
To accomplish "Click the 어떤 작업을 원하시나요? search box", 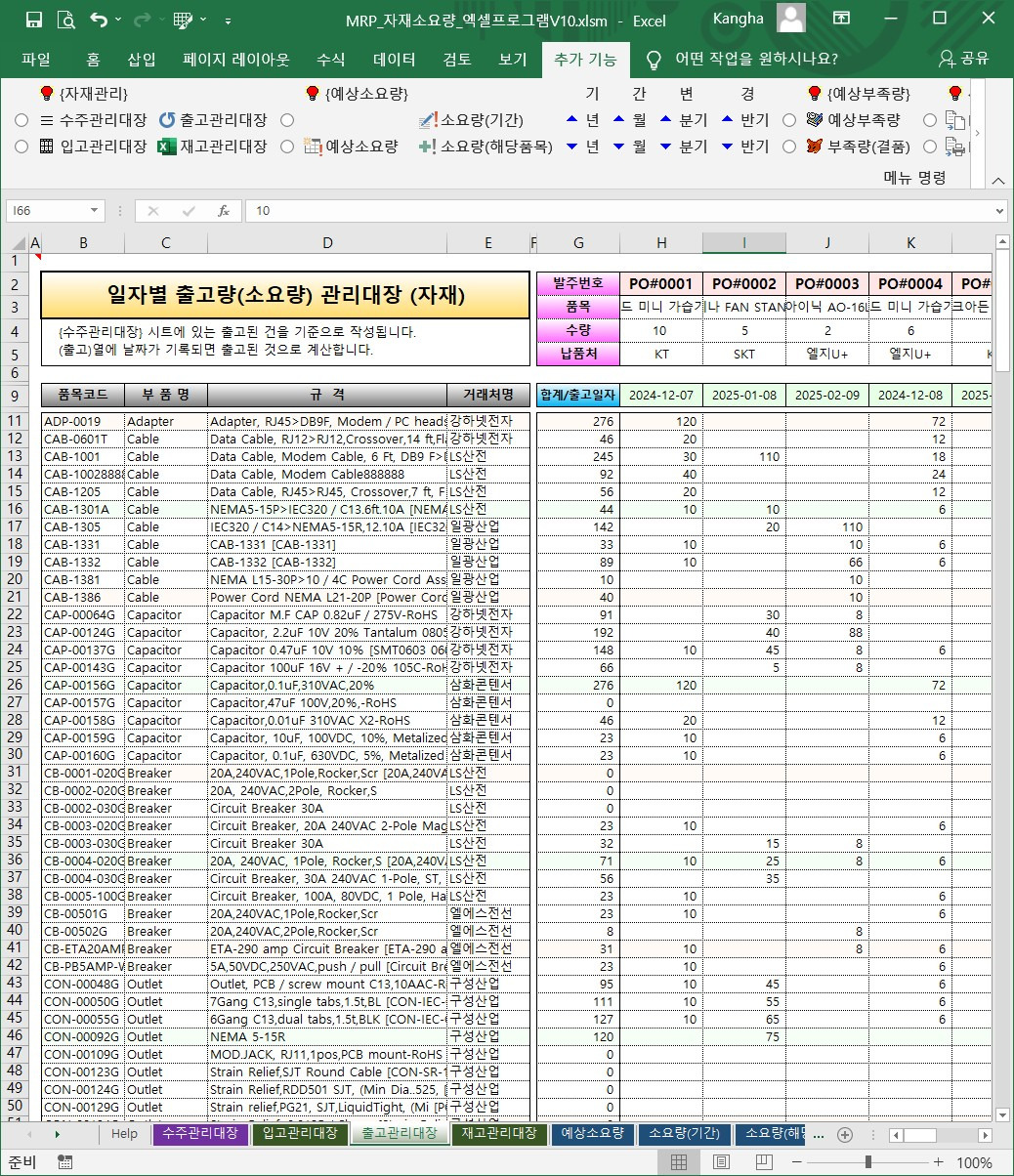I will click(756, 60).
